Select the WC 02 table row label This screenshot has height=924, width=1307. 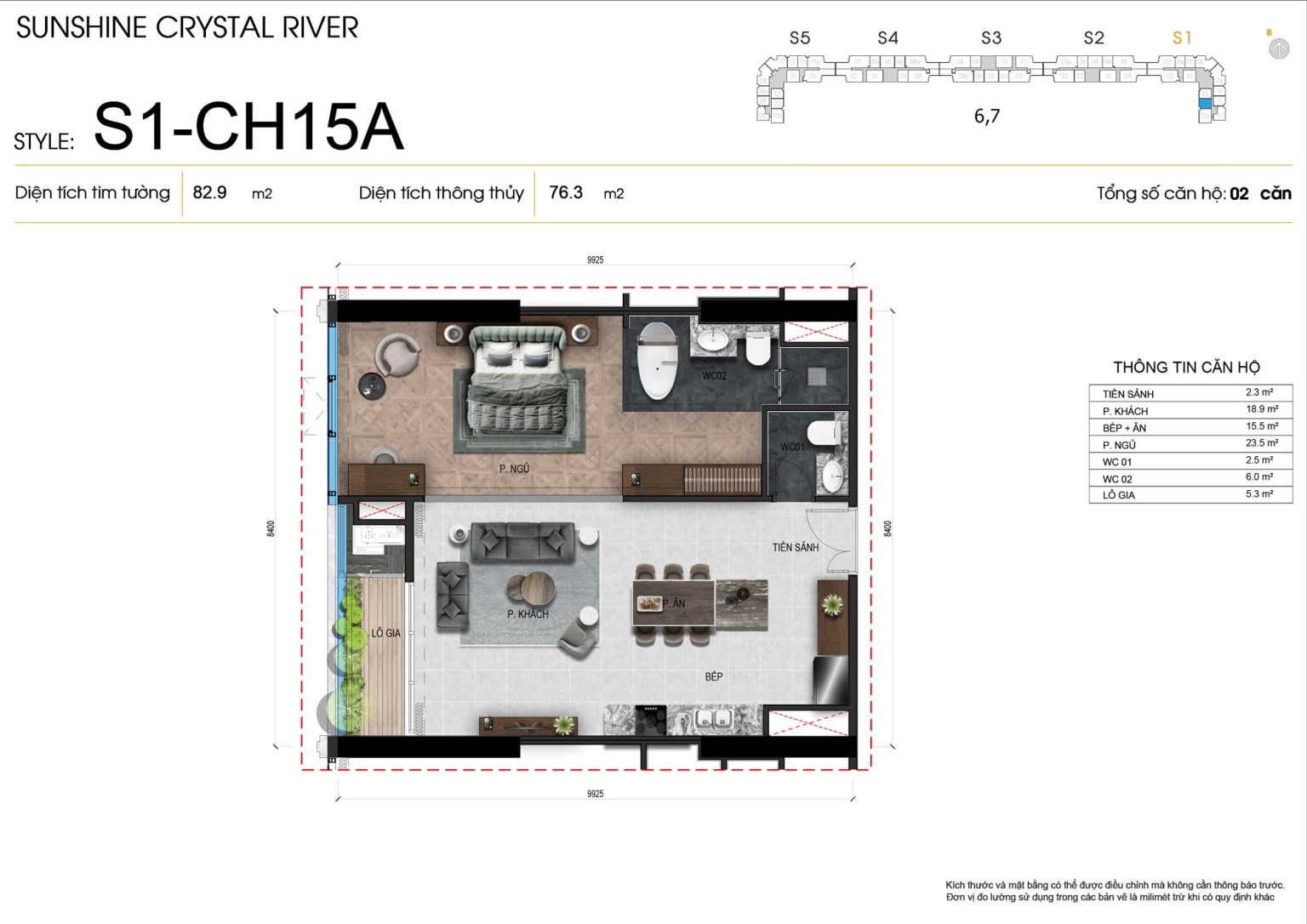tap(1117, 479)
